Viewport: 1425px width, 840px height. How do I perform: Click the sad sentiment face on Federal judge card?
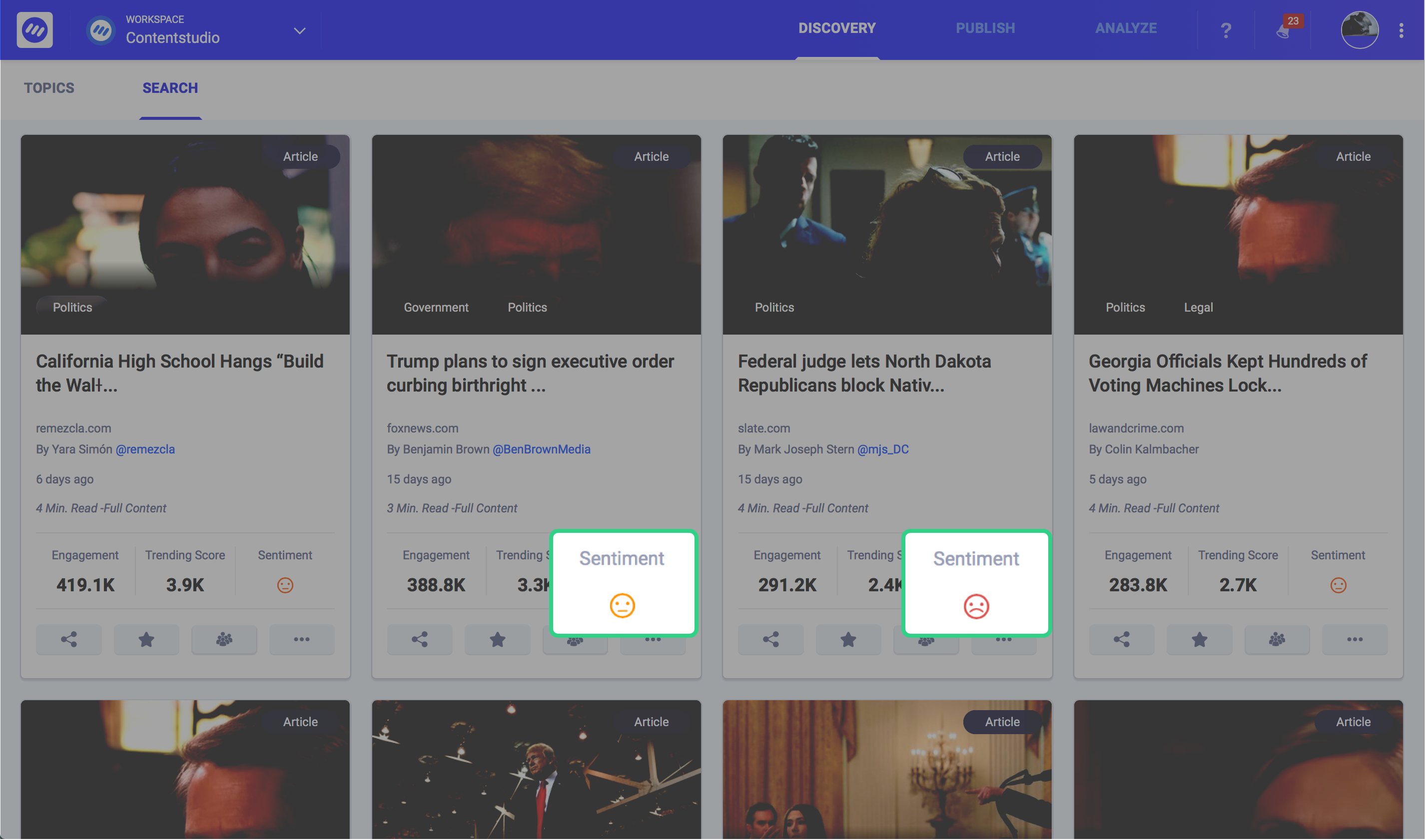[976, 606]
